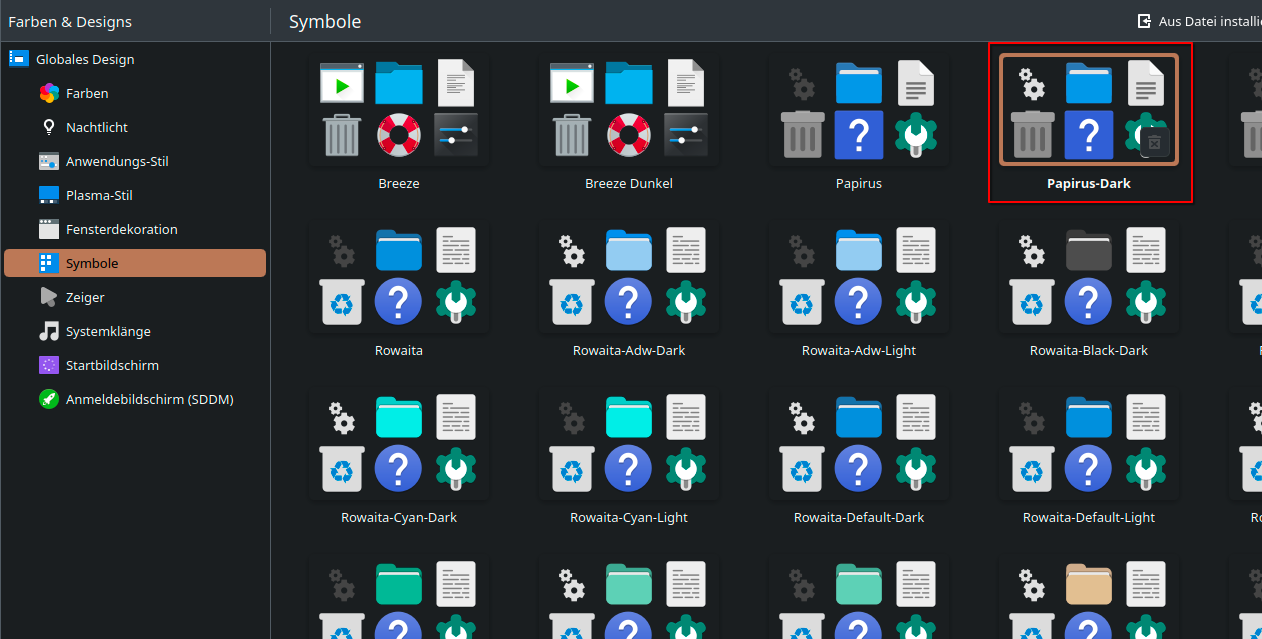The width and height of the screenshot is (1262, 639).
Task: Open Systemklänge settings
Action: [135, 331]
